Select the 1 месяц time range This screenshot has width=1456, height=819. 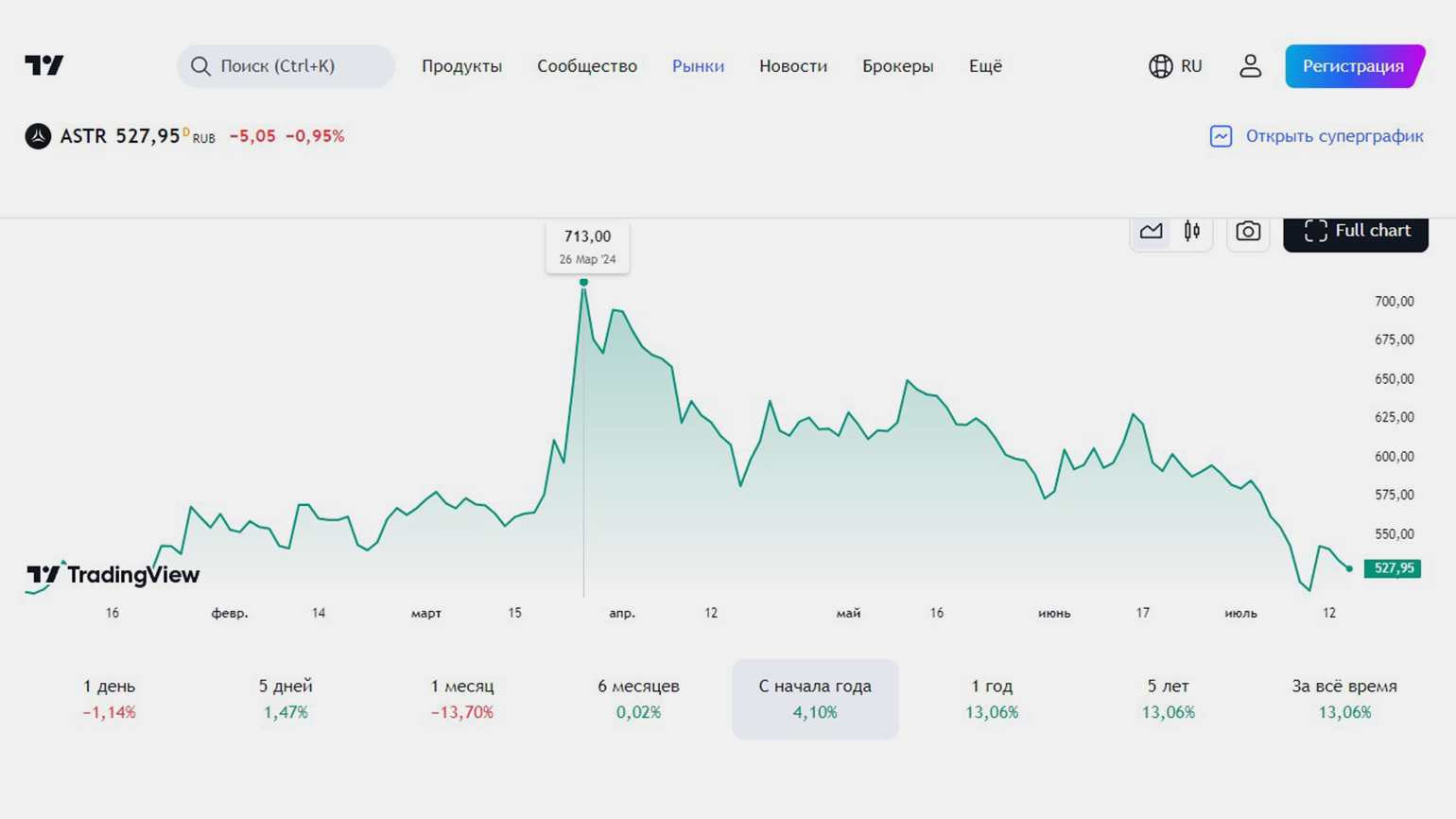(x=461, y=699)
